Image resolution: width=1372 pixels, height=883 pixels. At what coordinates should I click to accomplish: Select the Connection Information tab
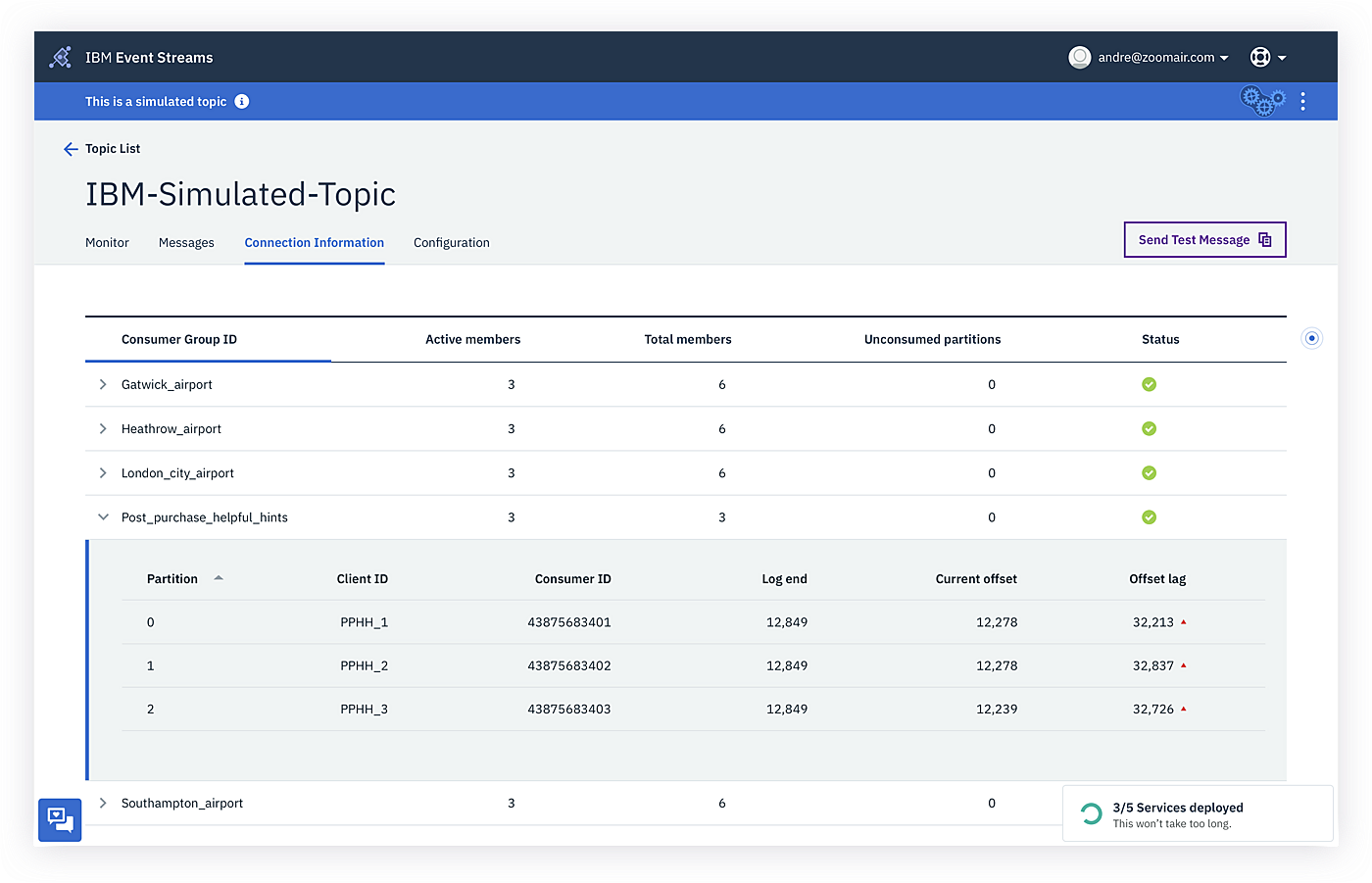pos(315,243)
